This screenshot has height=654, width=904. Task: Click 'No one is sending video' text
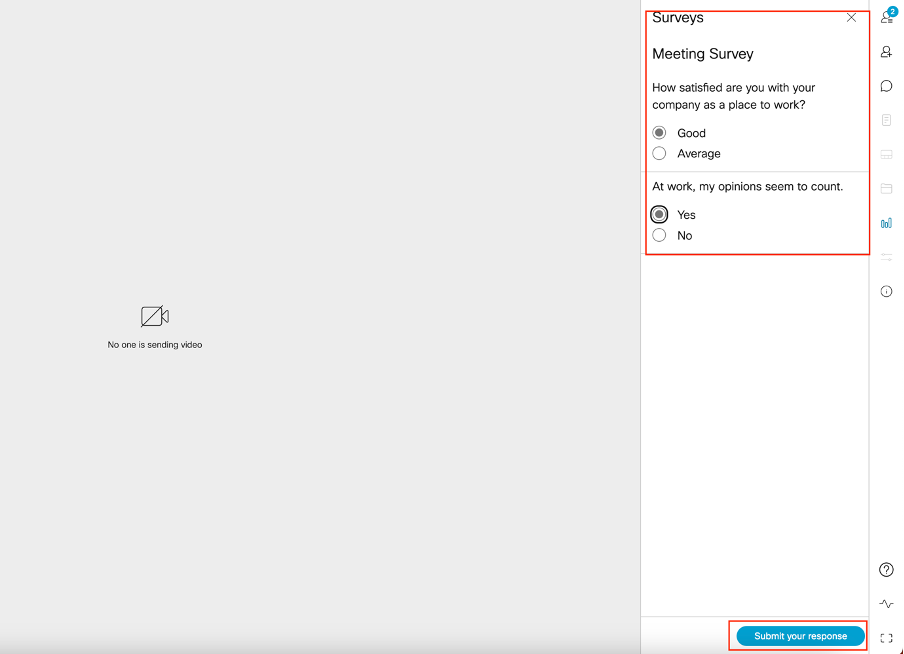click(x=155, y=345)
